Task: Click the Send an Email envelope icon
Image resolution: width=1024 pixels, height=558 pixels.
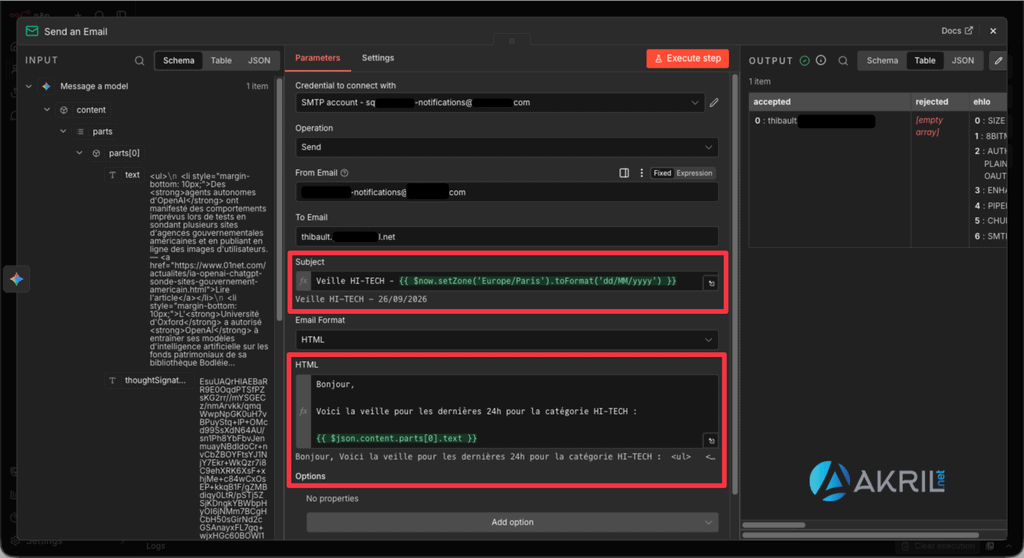Action: (31, 31)
